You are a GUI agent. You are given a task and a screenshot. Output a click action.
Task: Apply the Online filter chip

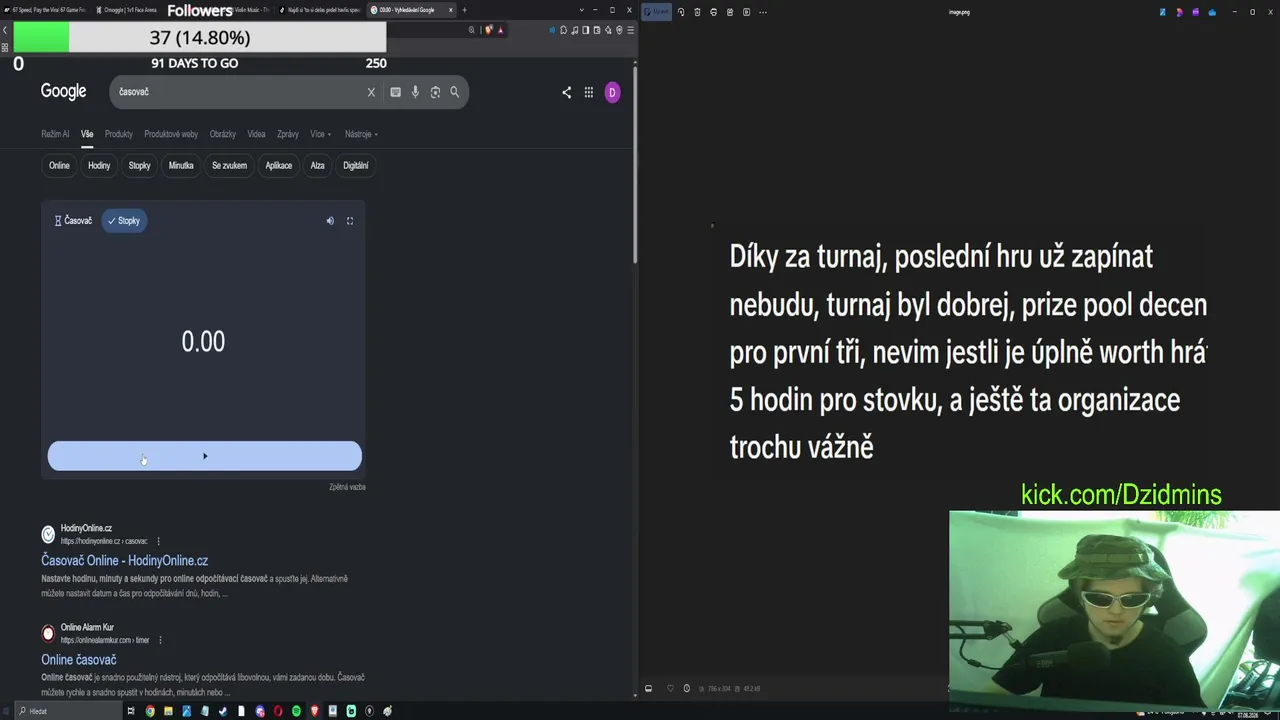pos(59,166)
